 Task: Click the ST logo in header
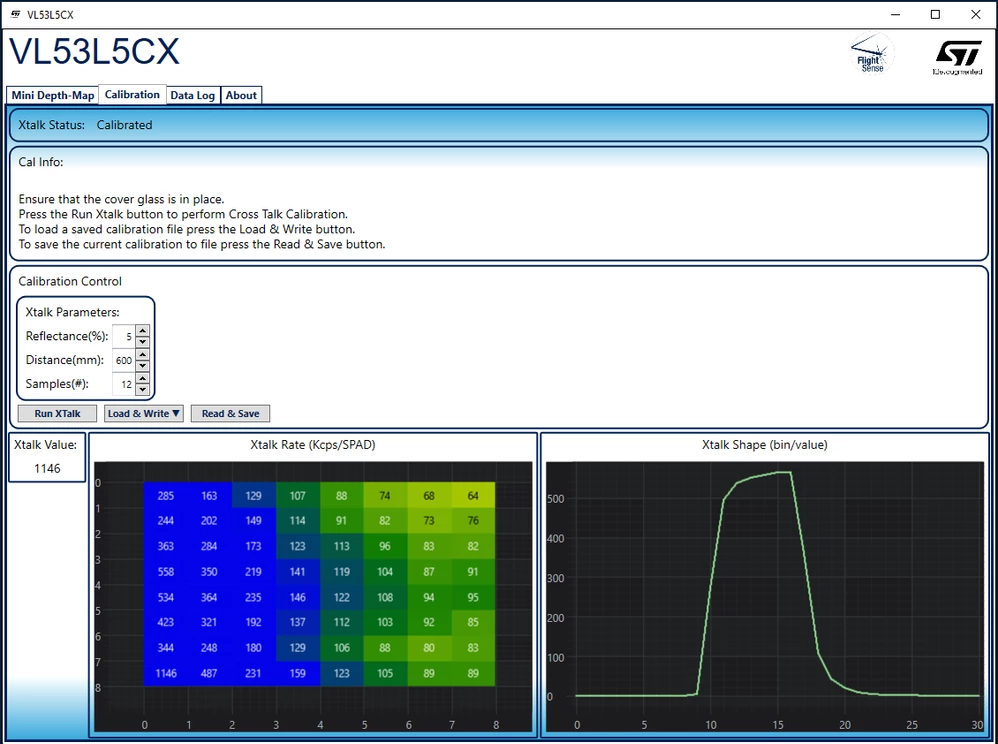click(957, 58)
